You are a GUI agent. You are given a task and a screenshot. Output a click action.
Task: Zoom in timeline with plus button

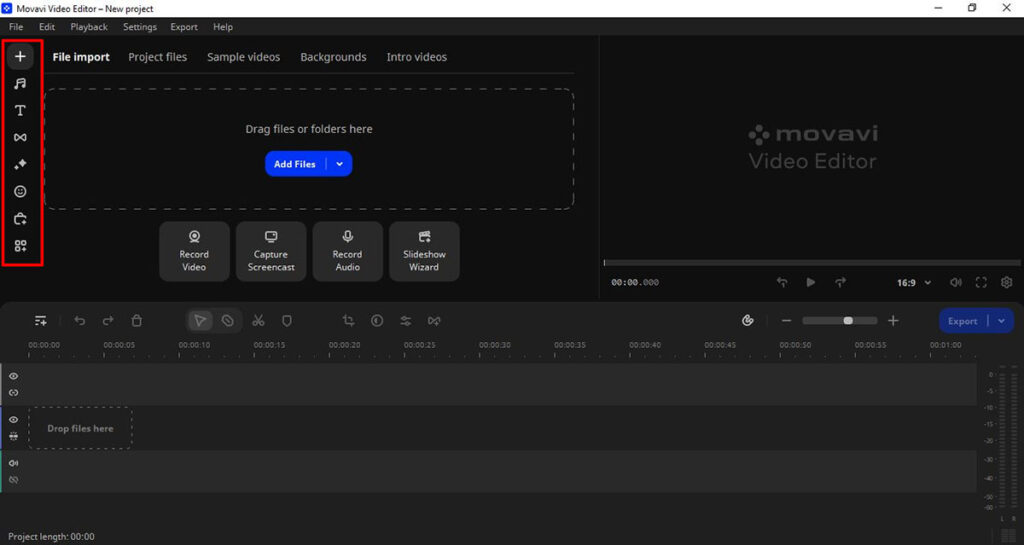[893, 320]
